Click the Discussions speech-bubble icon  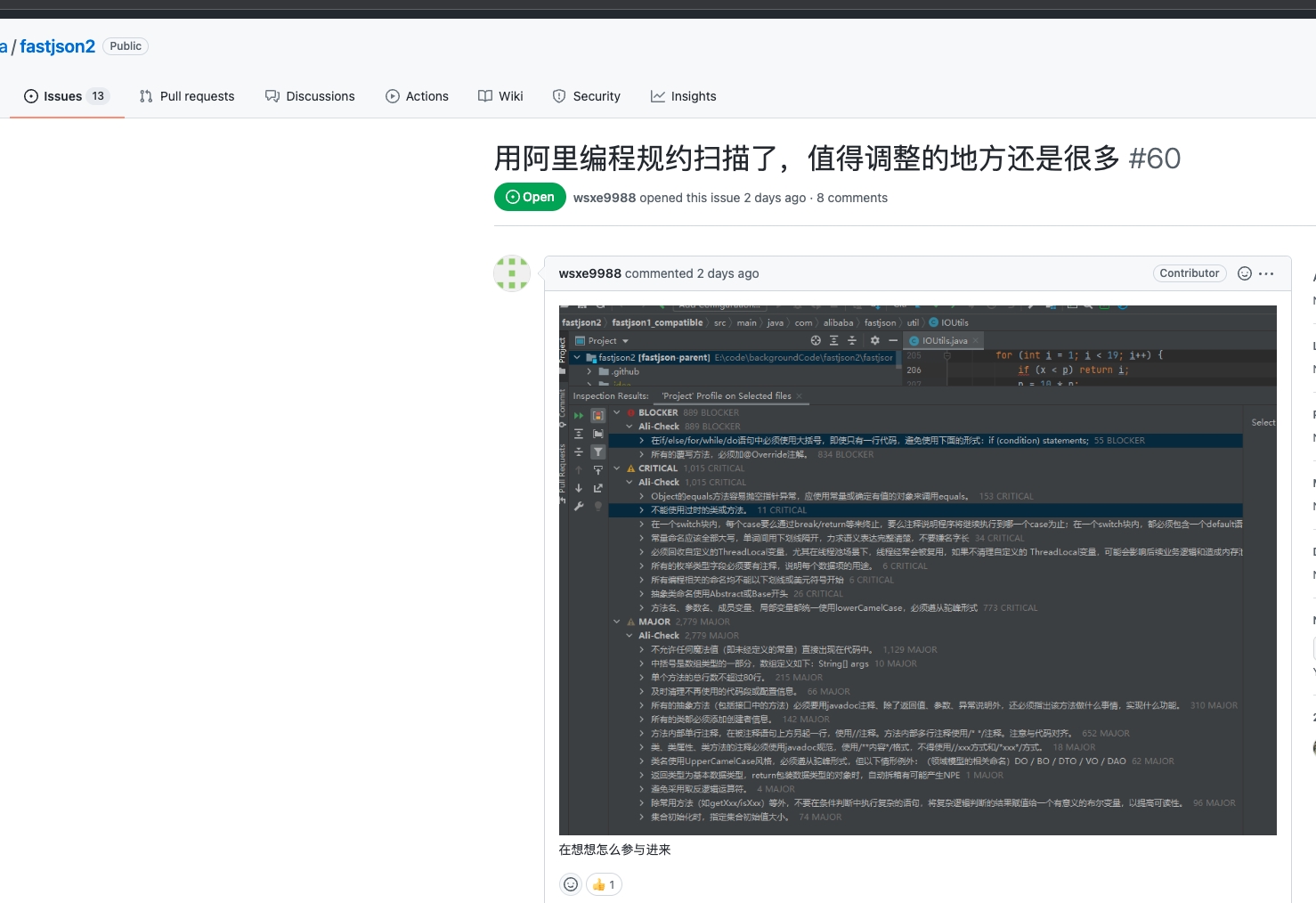(x=272, y=95)
